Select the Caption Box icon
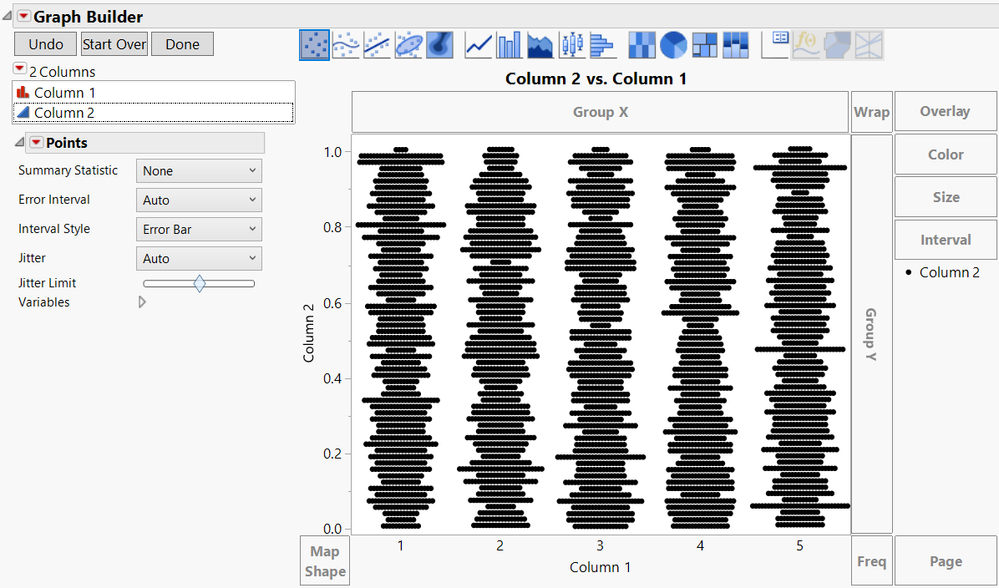The width and height of the screenshot is (999, 588). pos(775,45)
